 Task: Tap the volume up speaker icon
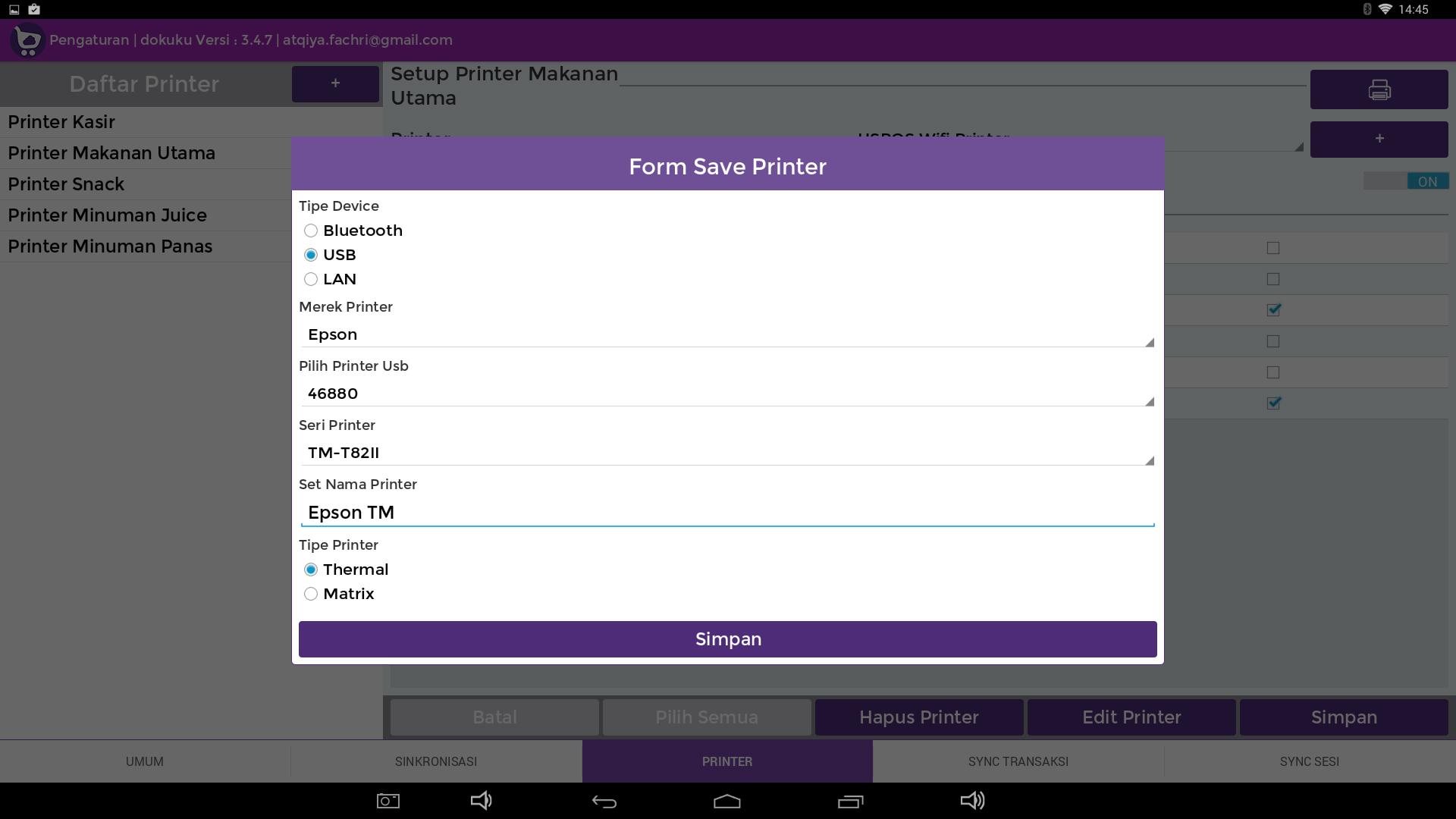(x=972, y=801)
